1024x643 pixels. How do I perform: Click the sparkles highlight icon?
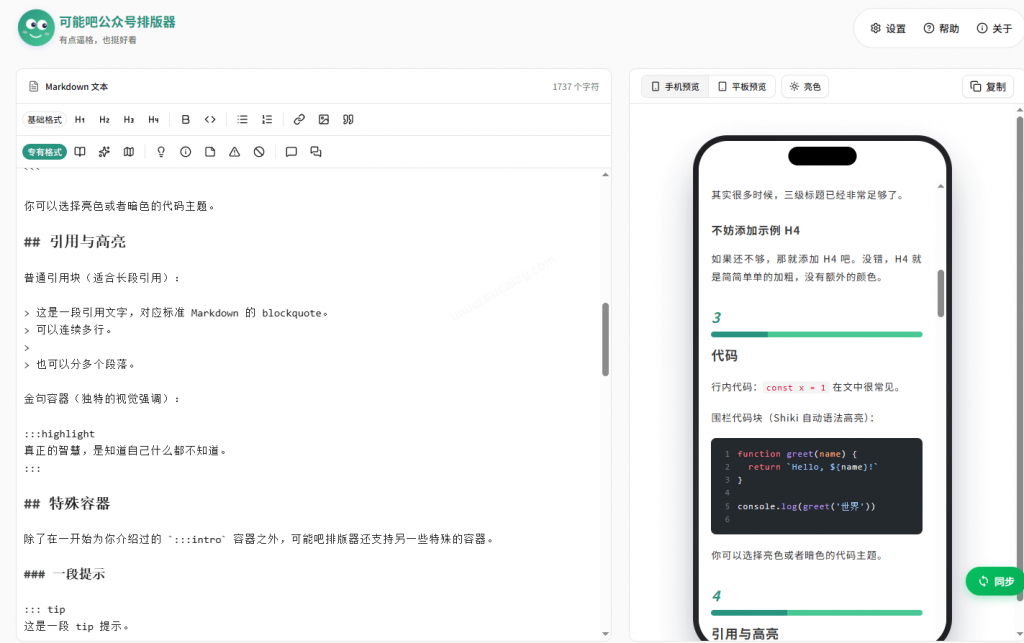104,152
